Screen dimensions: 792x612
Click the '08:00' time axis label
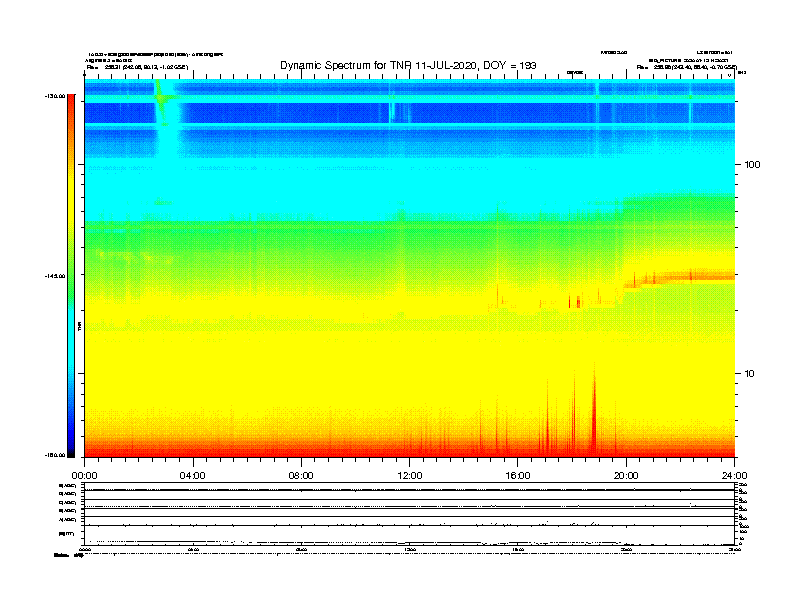pos(301,476)
